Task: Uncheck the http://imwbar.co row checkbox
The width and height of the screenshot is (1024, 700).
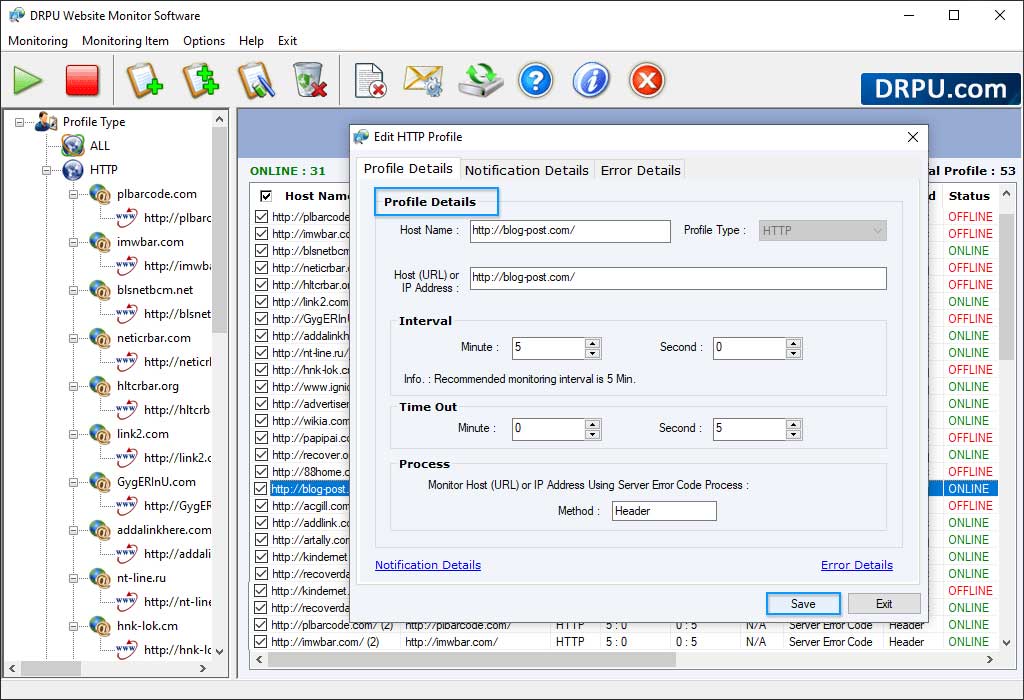Action: 261,234
